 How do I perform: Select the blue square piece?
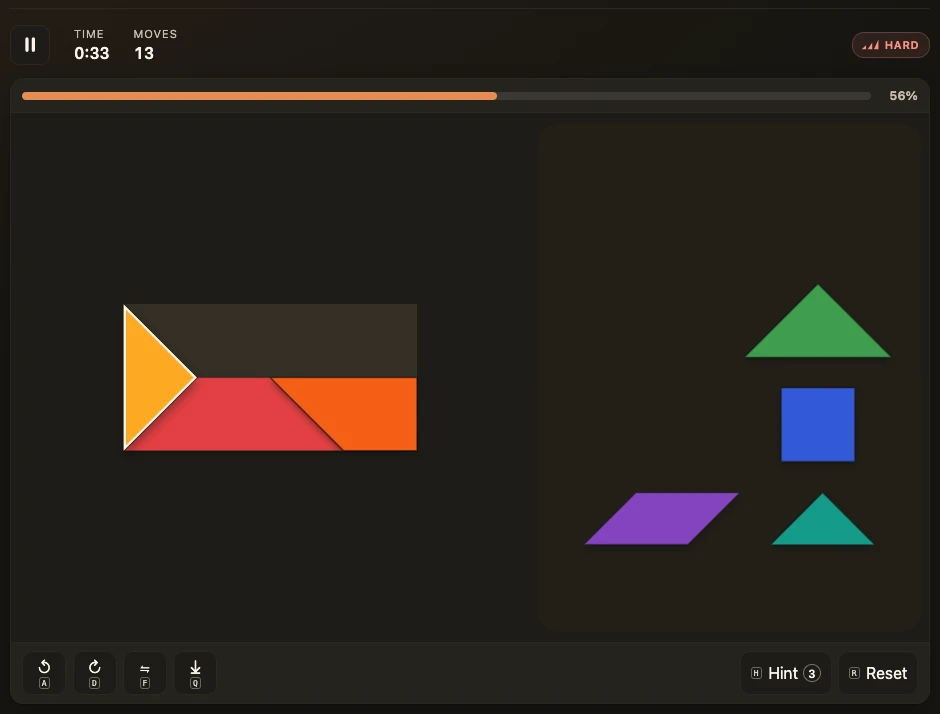point(818,424)
